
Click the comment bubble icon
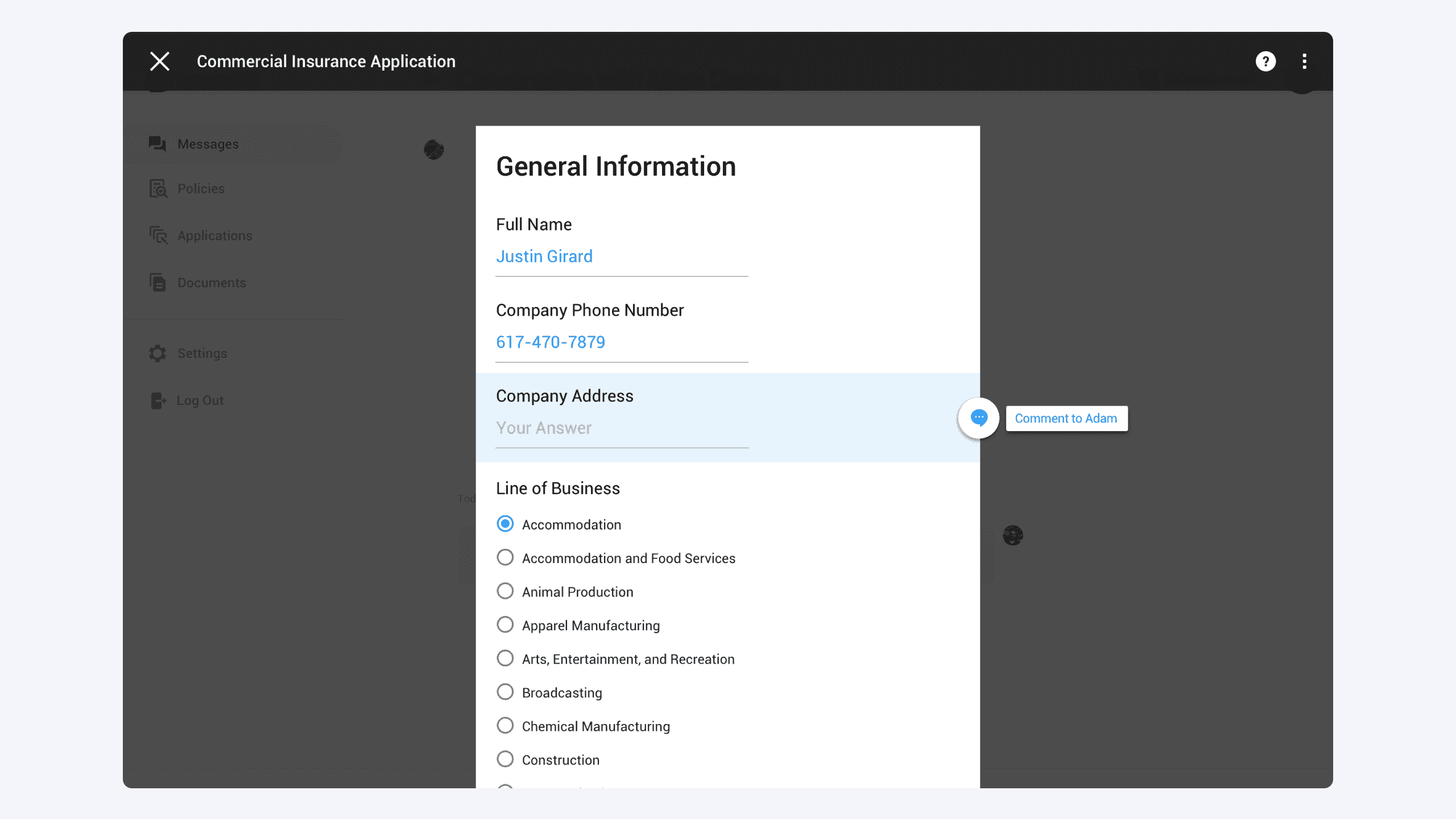click(x=978, y=418)
